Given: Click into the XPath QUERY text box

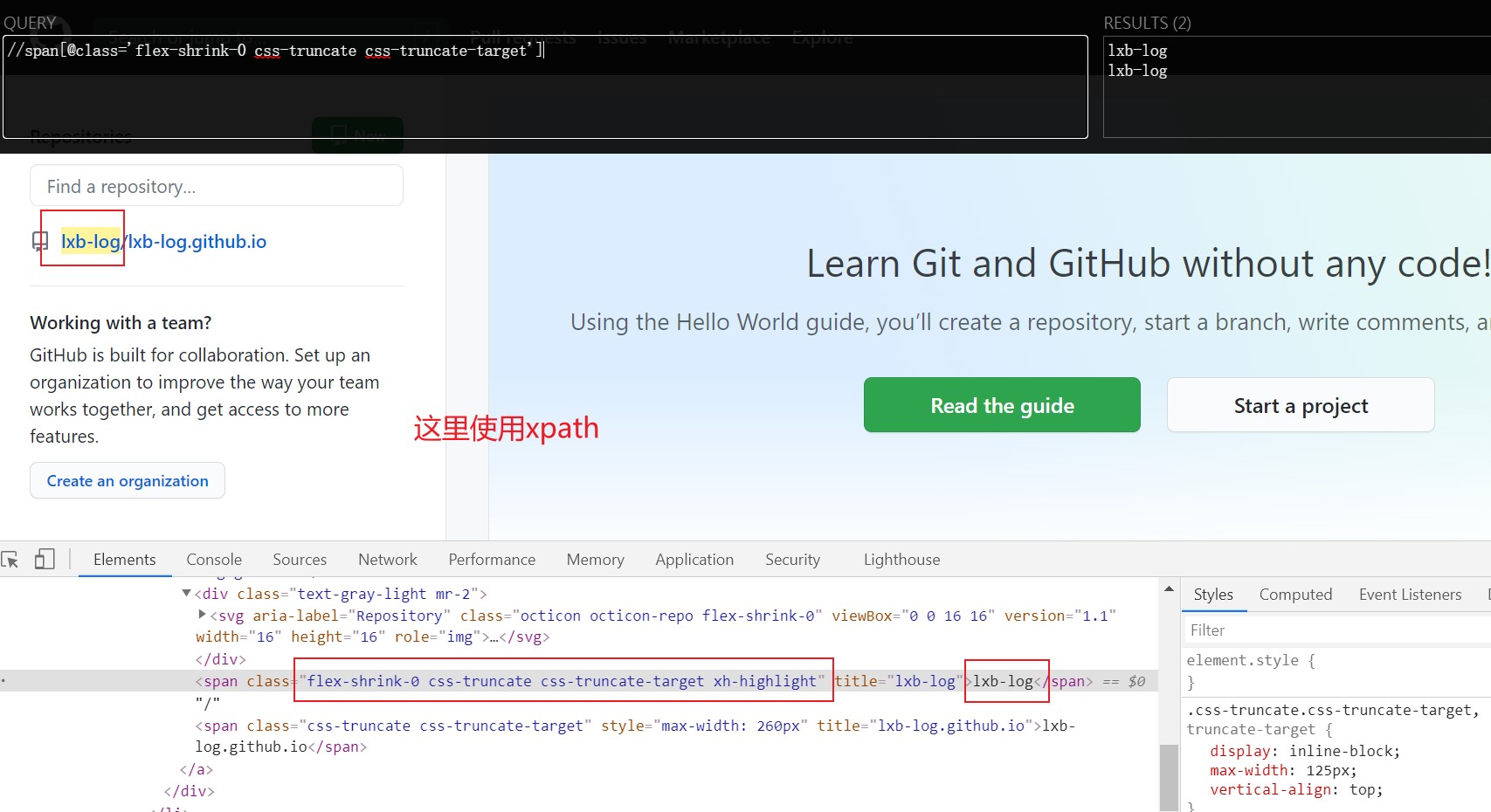Looking at the screenshot, I should coord(545,86).
